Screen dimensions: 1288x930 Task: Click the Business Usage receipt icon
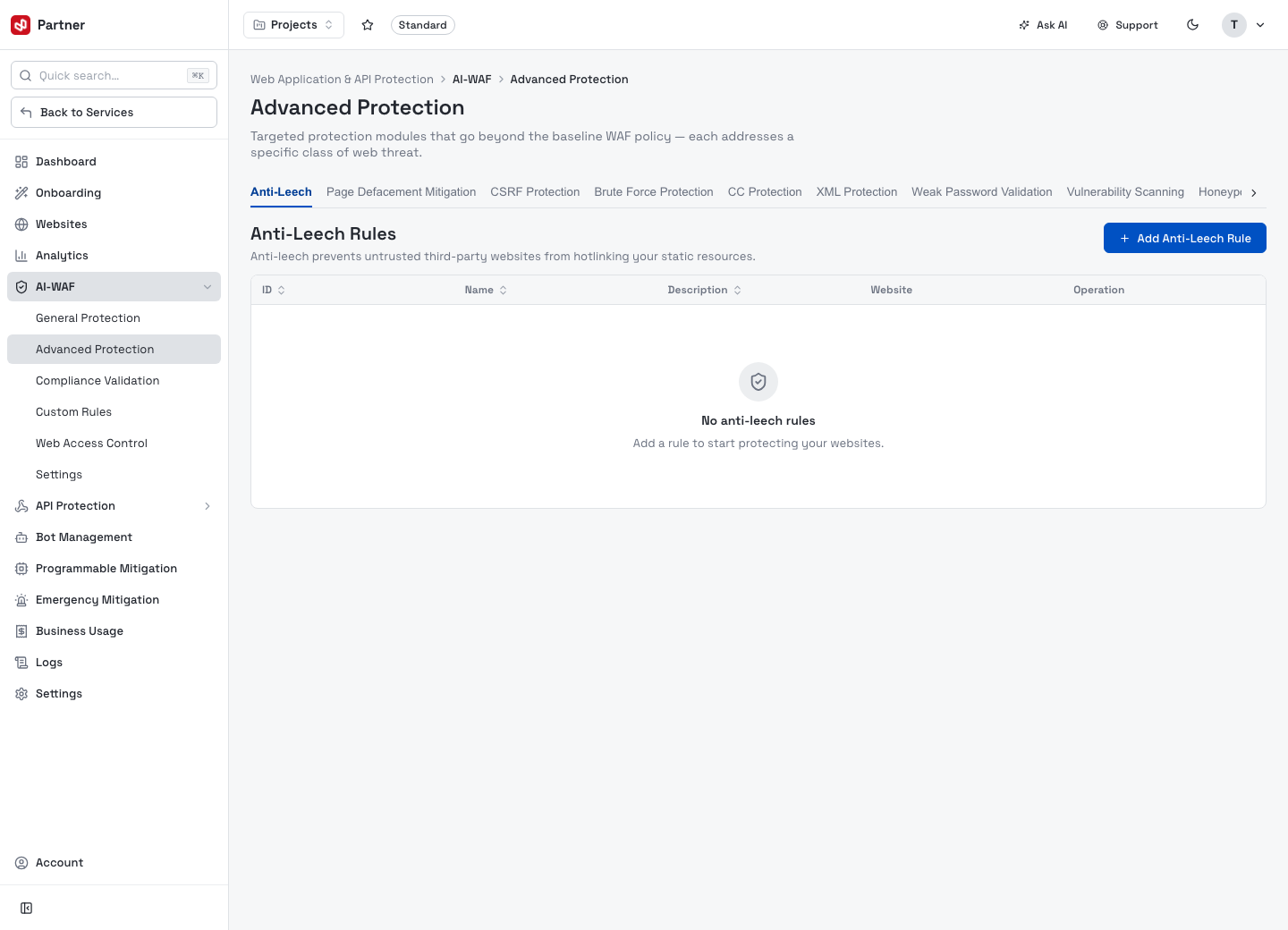point(21,631)
